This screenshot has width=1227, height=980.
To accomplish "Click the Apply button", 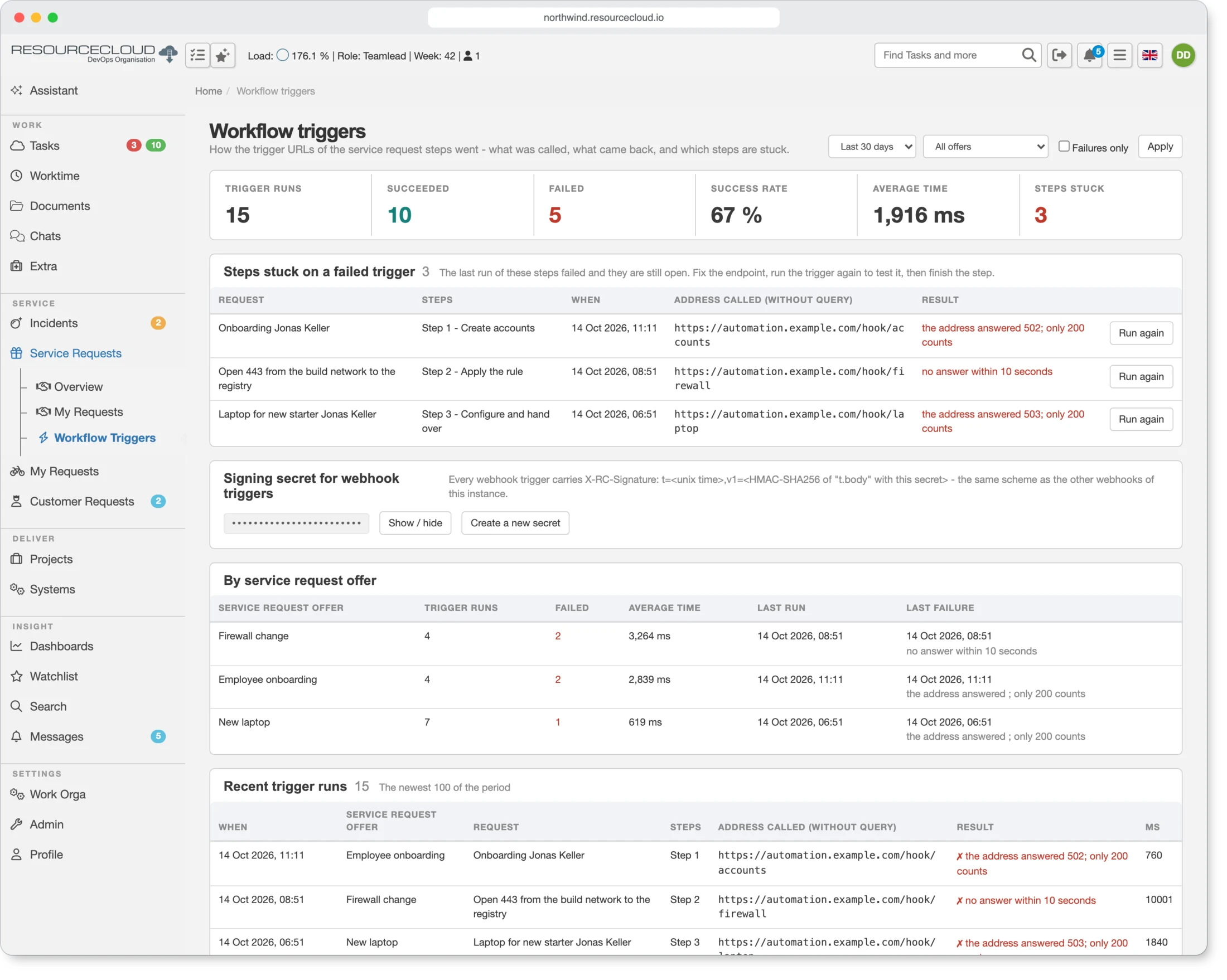I will click(x=1160, y=146).
